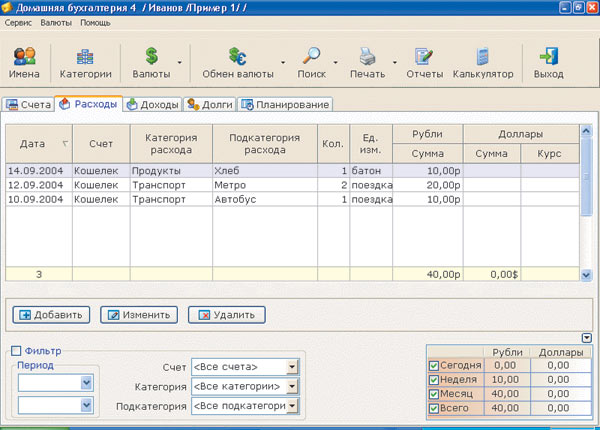This screenshot has width=600, height=430.
Task: Click the Печать printer icon
Action: point(367,56)
